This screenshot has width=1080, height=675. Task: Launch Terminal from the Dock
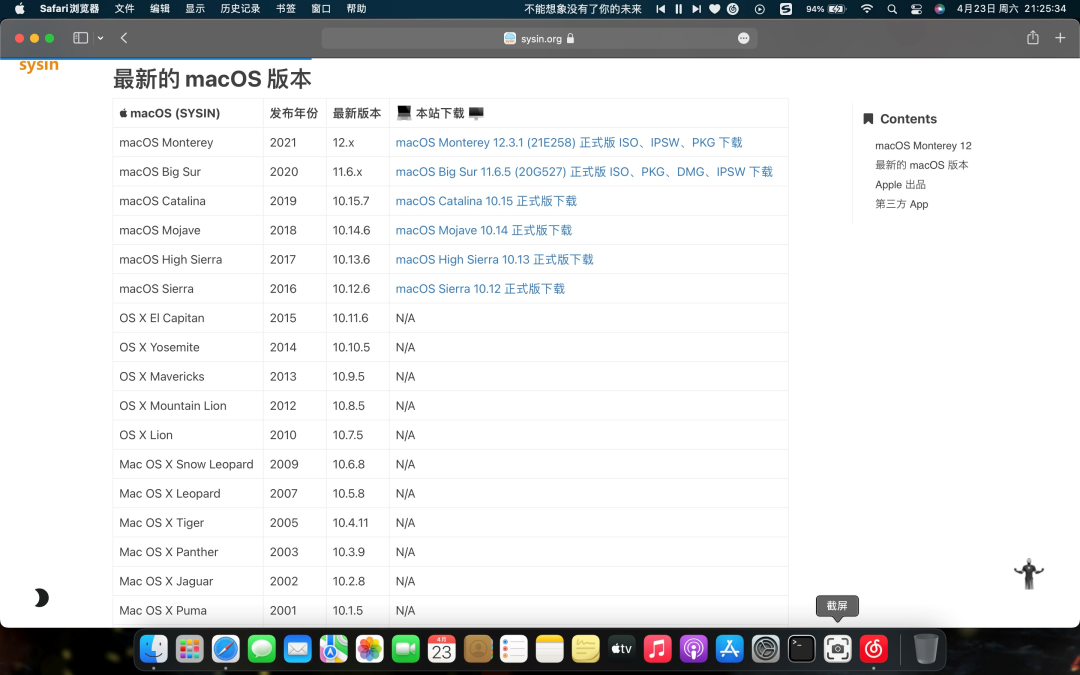[801, 649]
